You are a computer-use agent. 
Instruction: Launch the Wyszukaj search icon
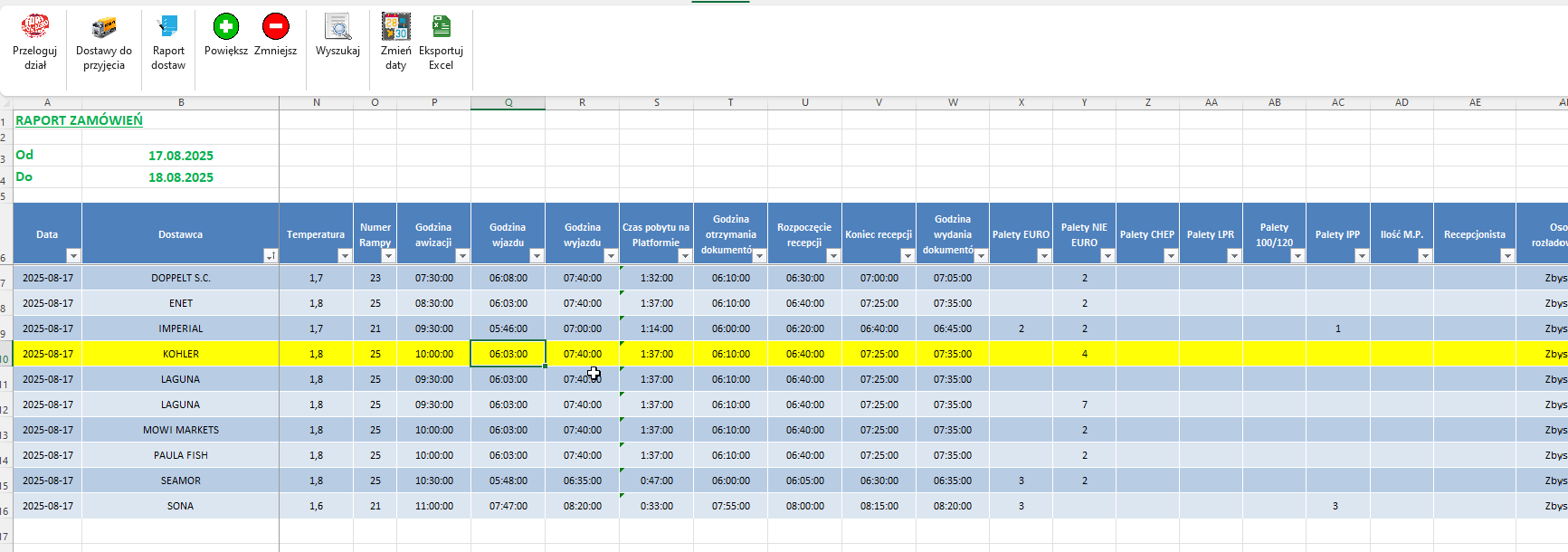click(337, 27)
